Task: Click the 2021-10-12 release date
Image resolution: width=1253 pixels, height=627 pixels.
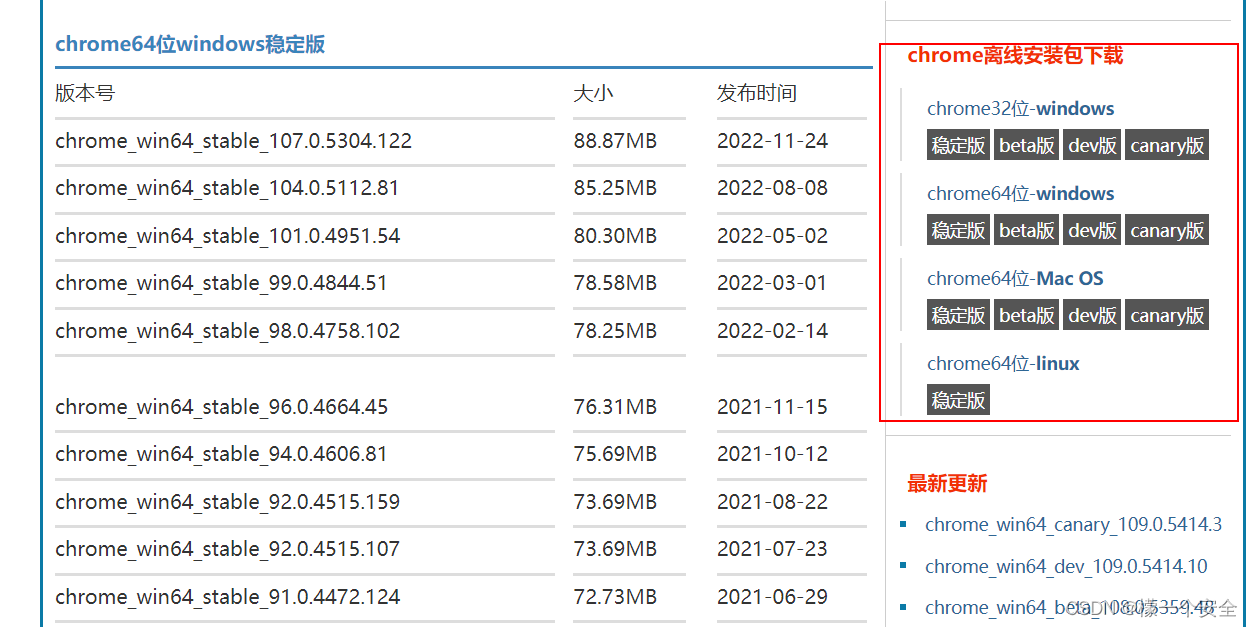Action: tap(772, 454)
